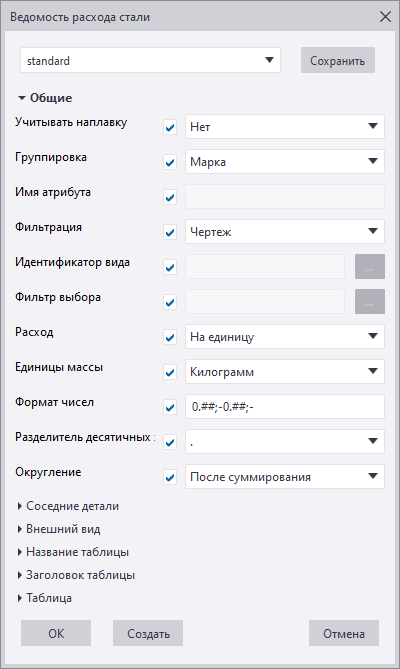Toggle the Фильтрация checkbox

(x=170, y=232)
